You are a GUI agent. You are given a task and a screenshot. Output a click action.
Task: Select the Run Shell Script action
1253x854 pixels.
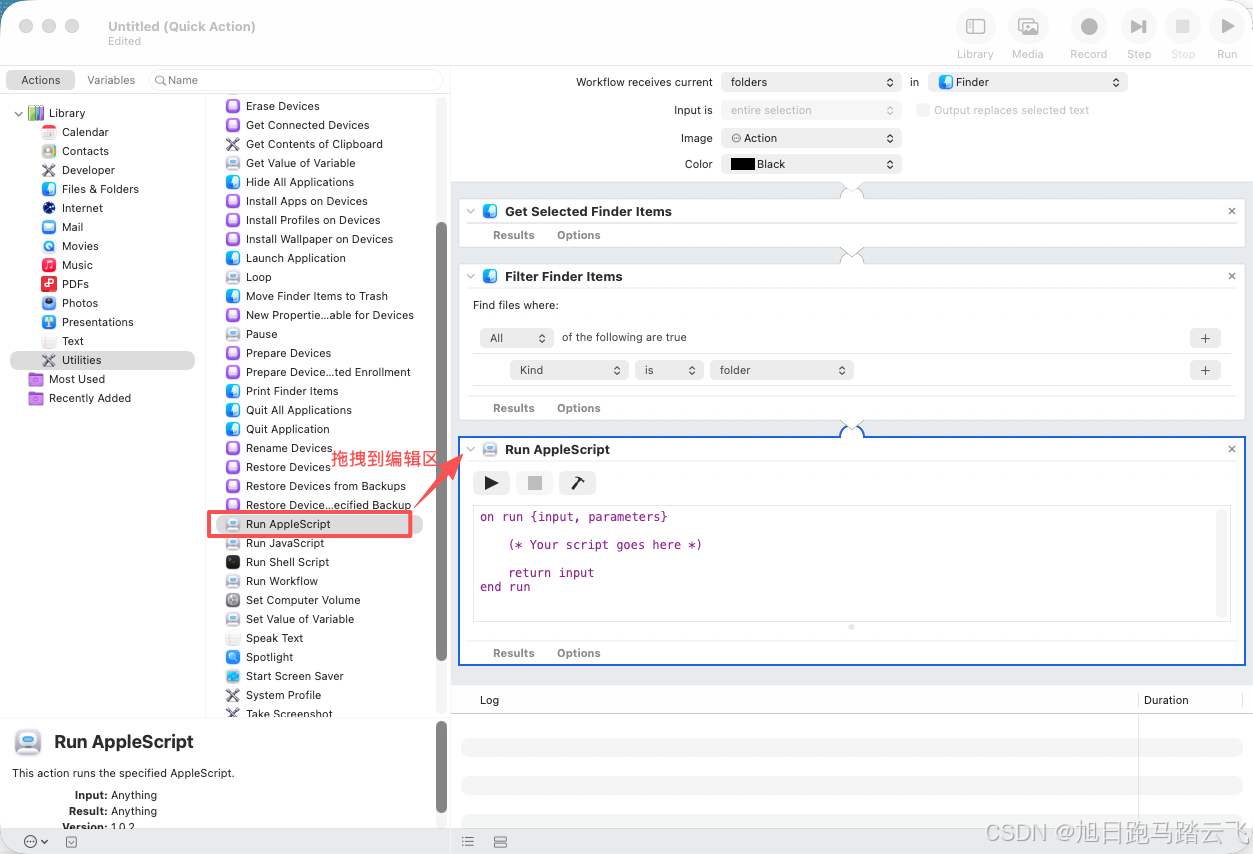(x=287, y=562)
